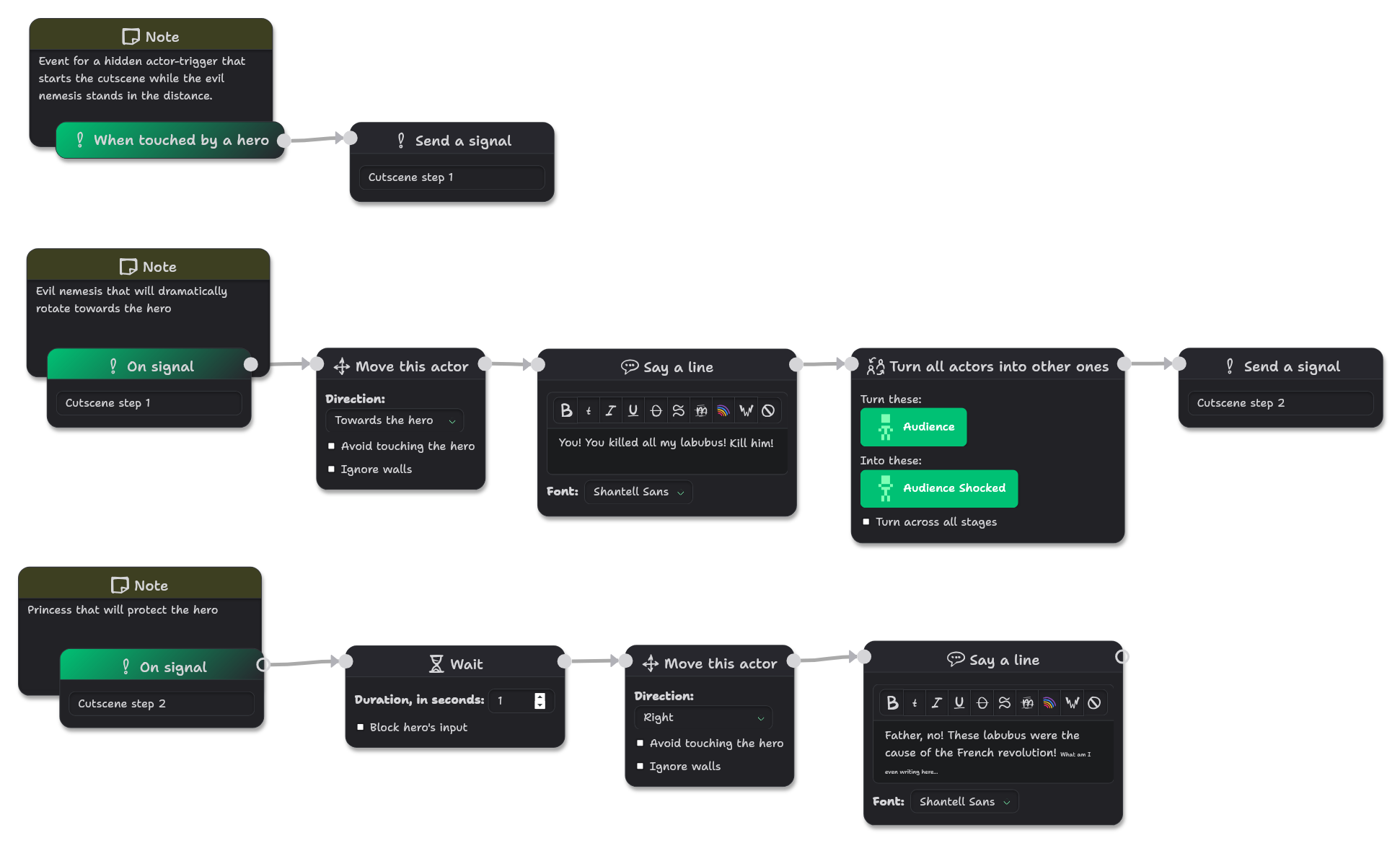Click the Audience actor tag in Turn these

(913, 427)
